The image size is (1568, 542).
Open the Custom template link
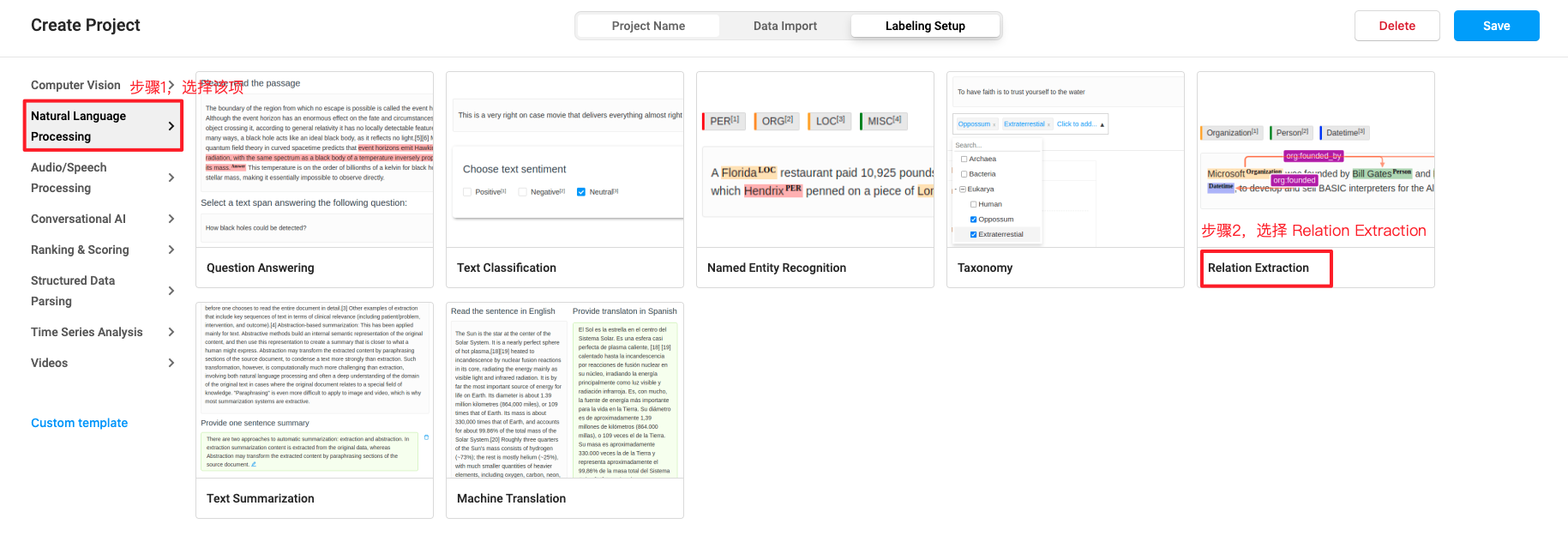(79, 423)
